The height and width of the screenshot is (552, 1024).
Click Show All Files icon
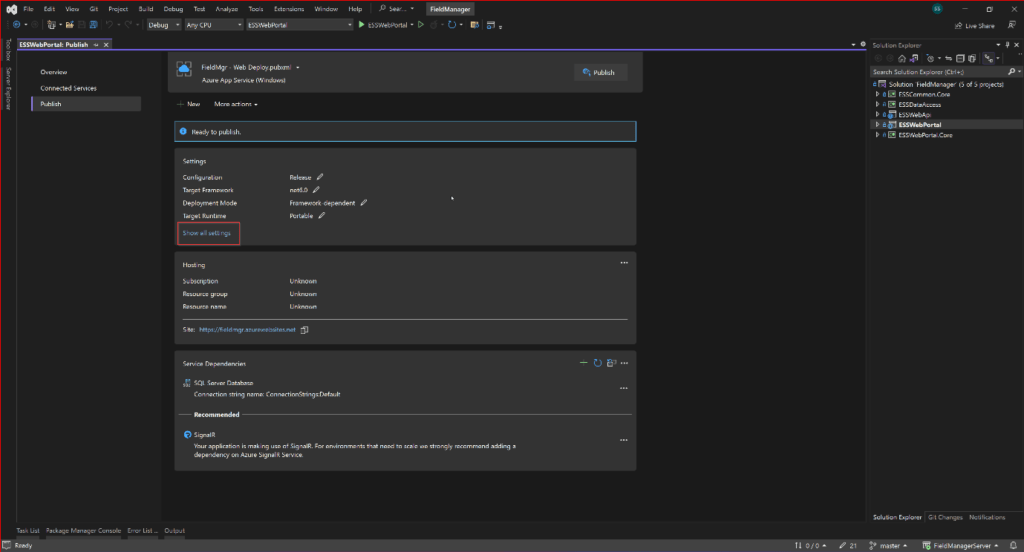972,59
